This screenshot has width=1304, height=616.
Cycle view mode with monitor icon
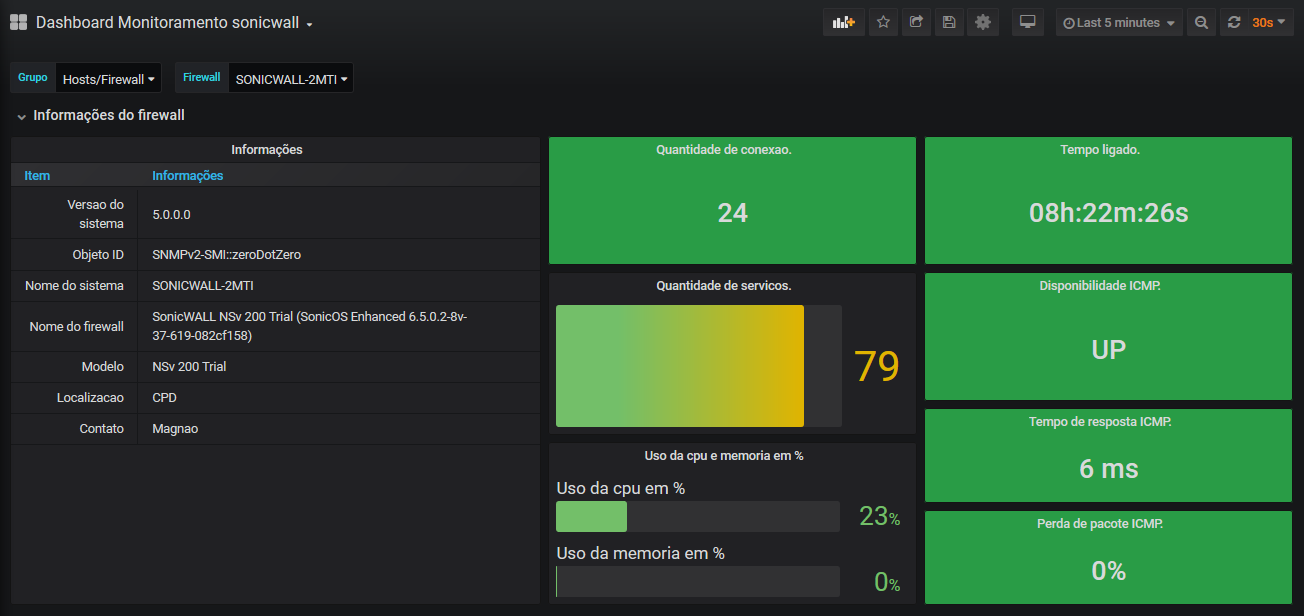coord(1027,22)
